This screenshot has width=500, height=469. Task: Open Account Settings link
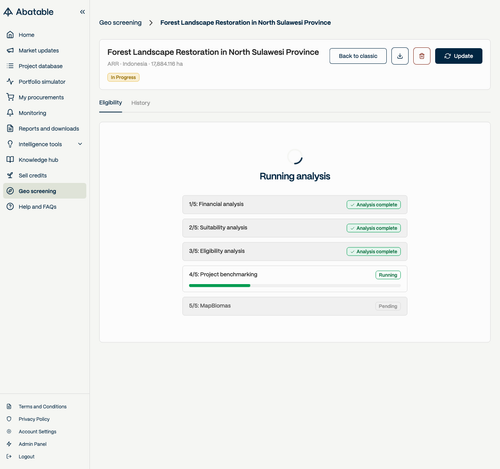coord(37,431)
